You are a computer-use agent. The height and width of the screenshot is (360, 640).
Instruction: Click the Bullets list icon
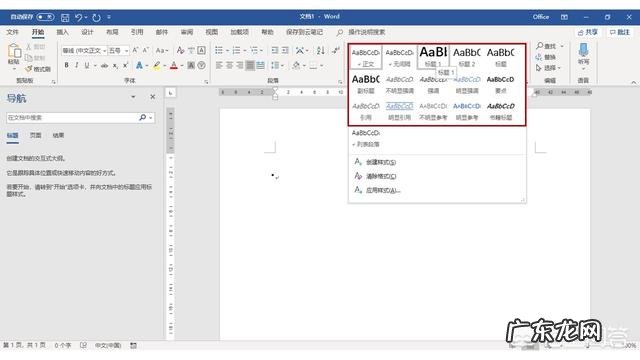[219, 50]
